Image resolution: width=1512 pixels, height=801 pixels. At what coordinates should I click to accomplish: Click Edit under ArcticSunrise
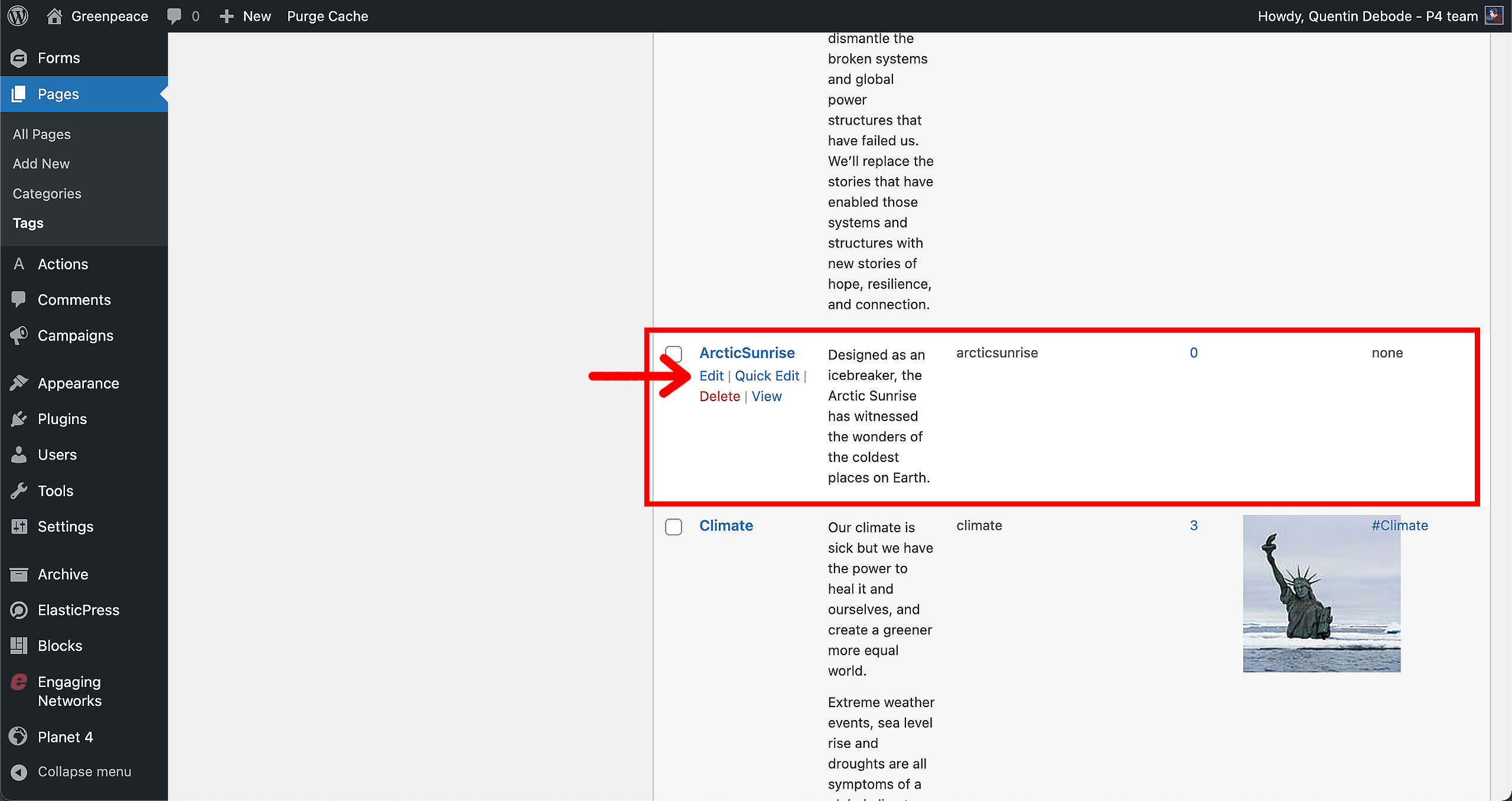(x=711, y=376)
